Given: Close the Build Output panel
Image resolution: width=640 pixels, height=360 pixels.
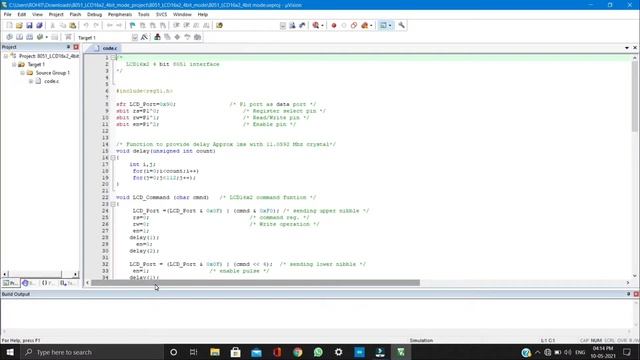Looking at the screenshot, I should click(636, 294).
